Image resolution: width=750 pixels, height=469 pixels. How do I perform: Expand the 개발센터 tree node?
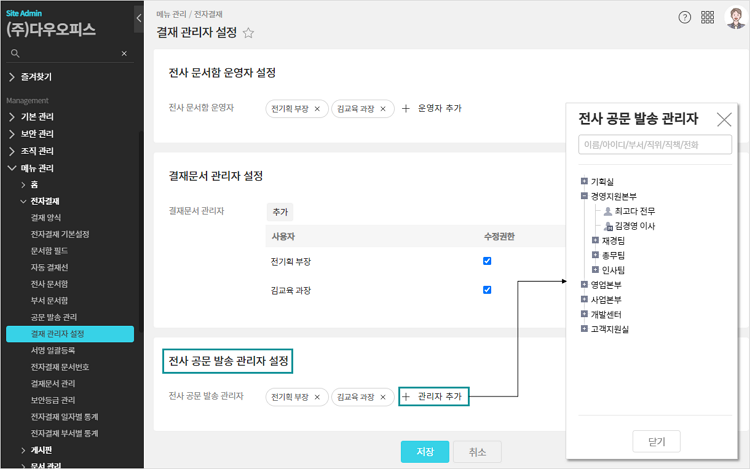584,314
